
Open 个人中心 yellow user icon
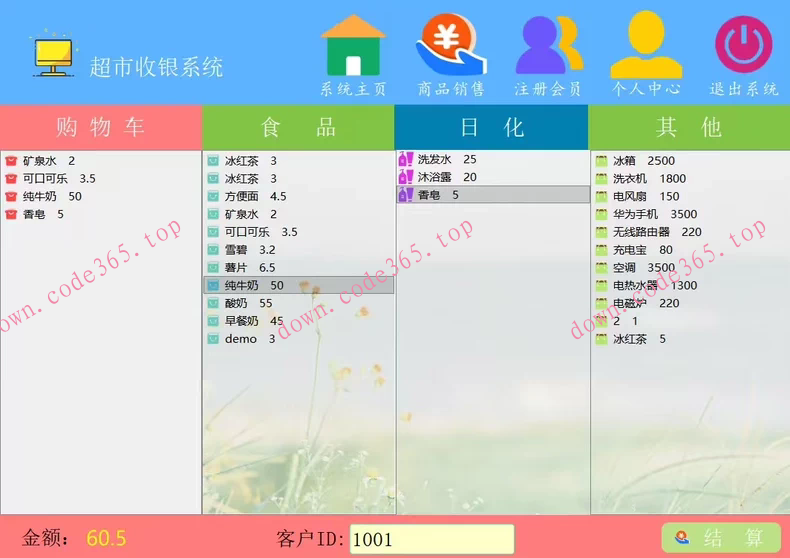[x=646, y=44]
